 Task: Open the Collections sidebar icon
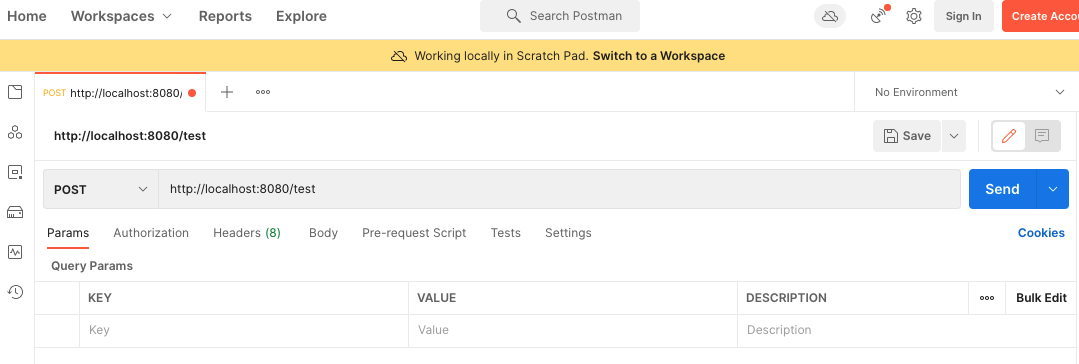pos(15,92)
